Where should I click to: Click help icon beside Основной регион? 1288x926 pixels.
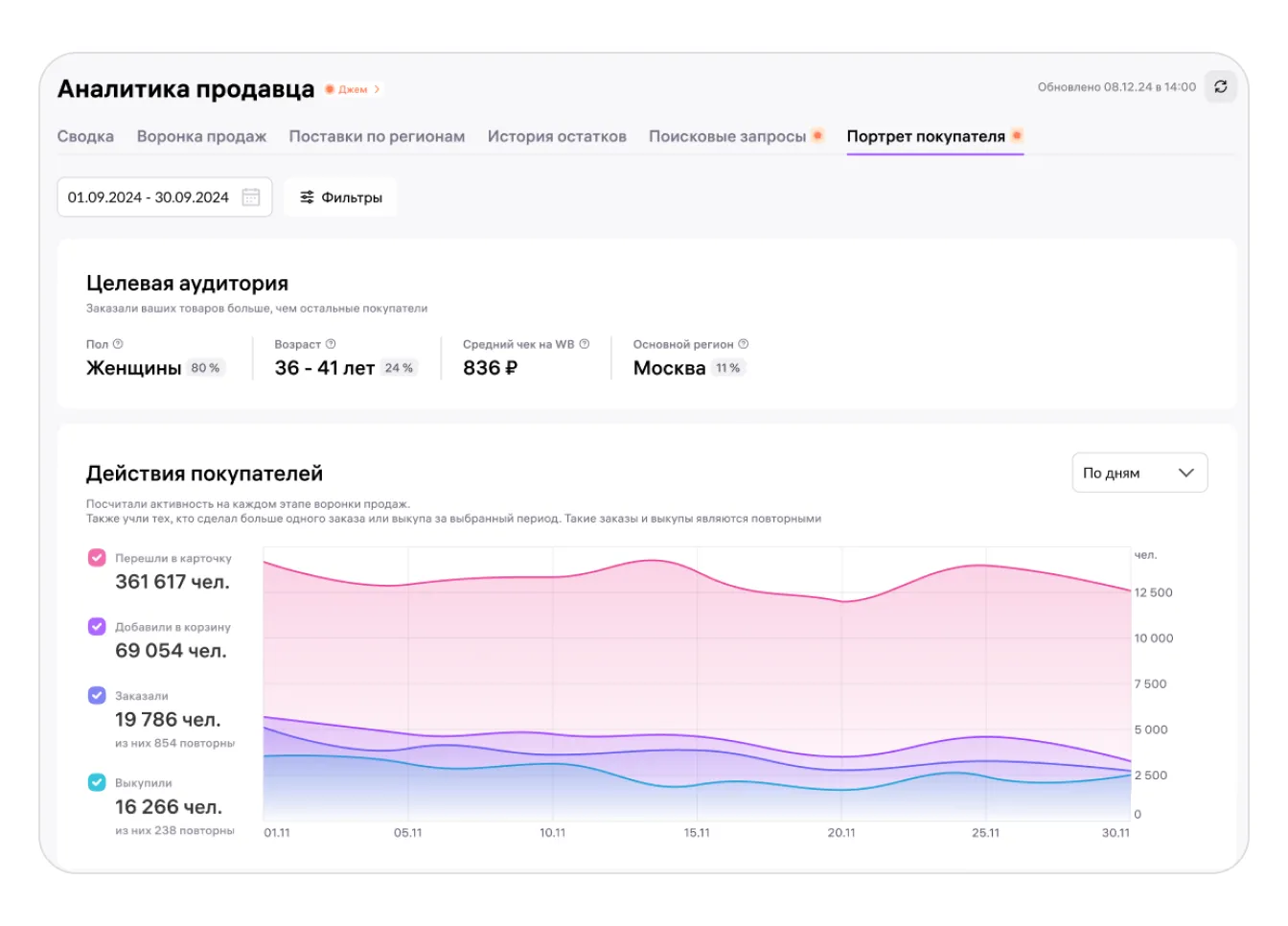(744, 344)
